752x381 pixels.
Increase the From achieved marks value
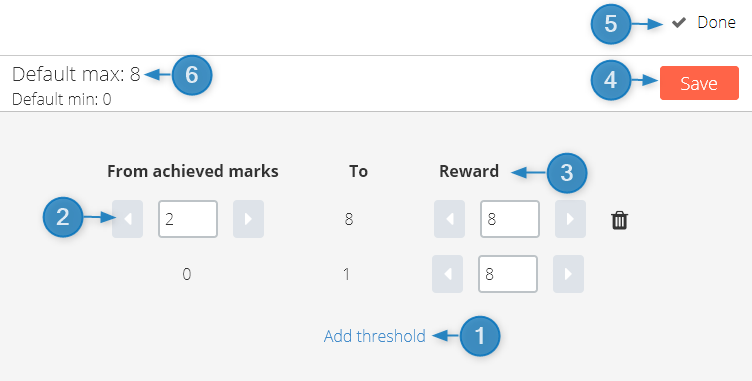tap(248, 219)
